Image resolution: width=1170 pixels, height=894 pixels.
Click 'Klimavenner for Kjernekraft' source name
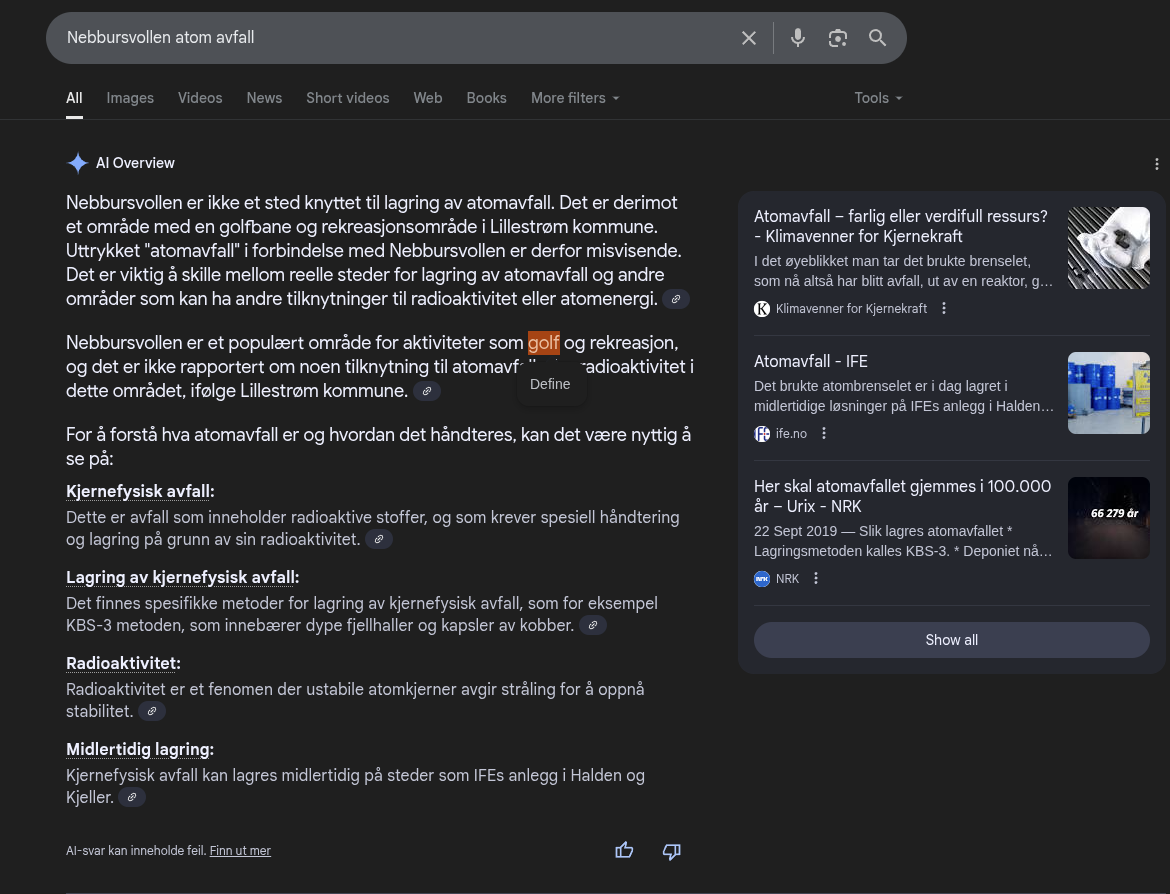[x=851, y=308]
